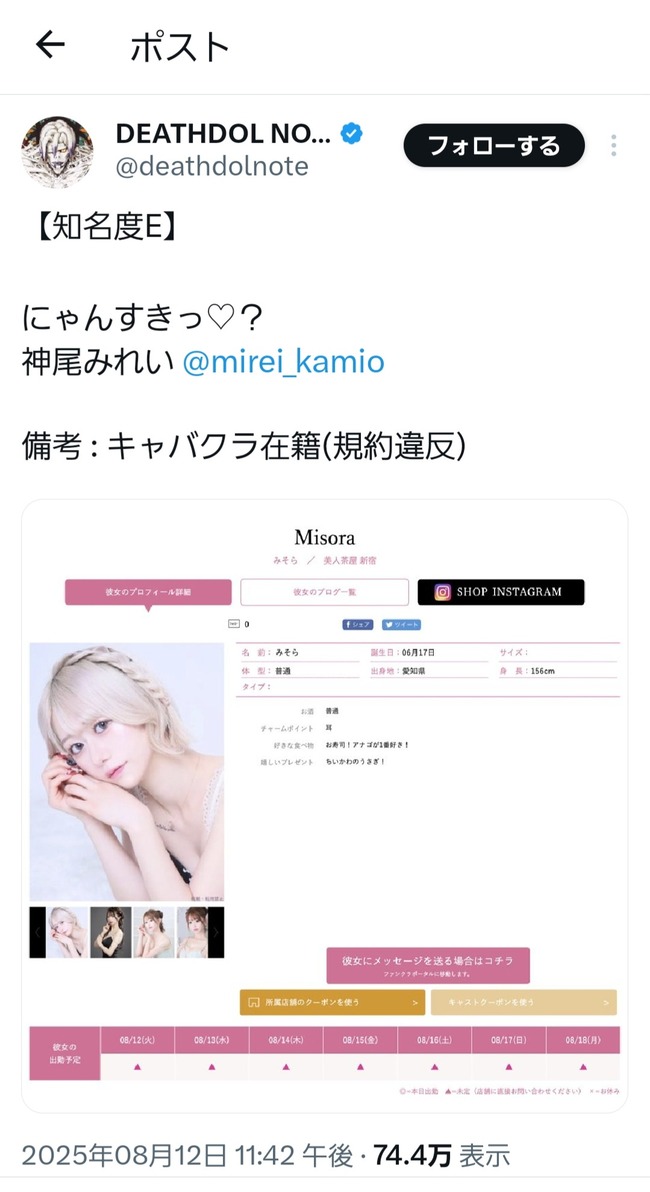Click the small counter icon showing 0

click(234, 624)
